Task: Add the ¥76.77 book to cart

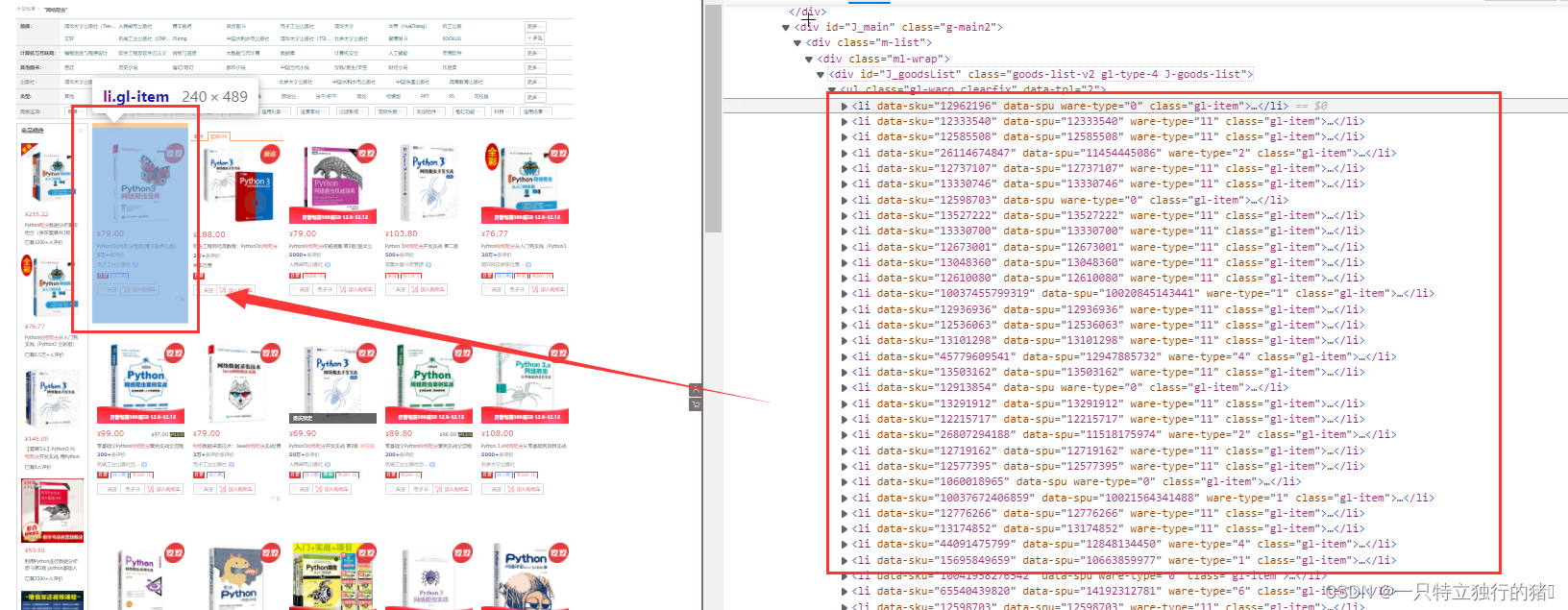Action: (548, 289)
